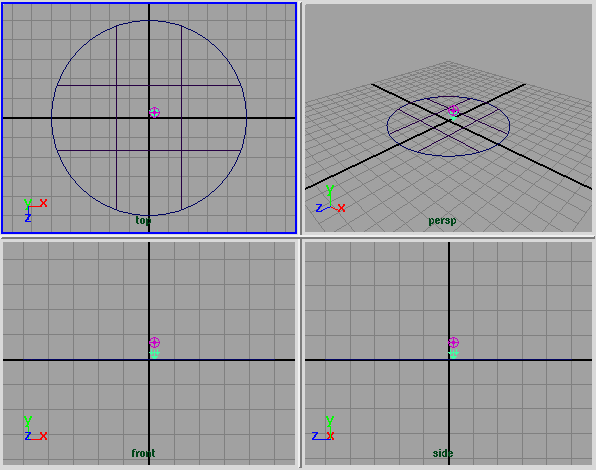The width and height of the screenshot is (596, 470).
Task: Click the XYZ axis indicator in persp view
Action: 330,199
